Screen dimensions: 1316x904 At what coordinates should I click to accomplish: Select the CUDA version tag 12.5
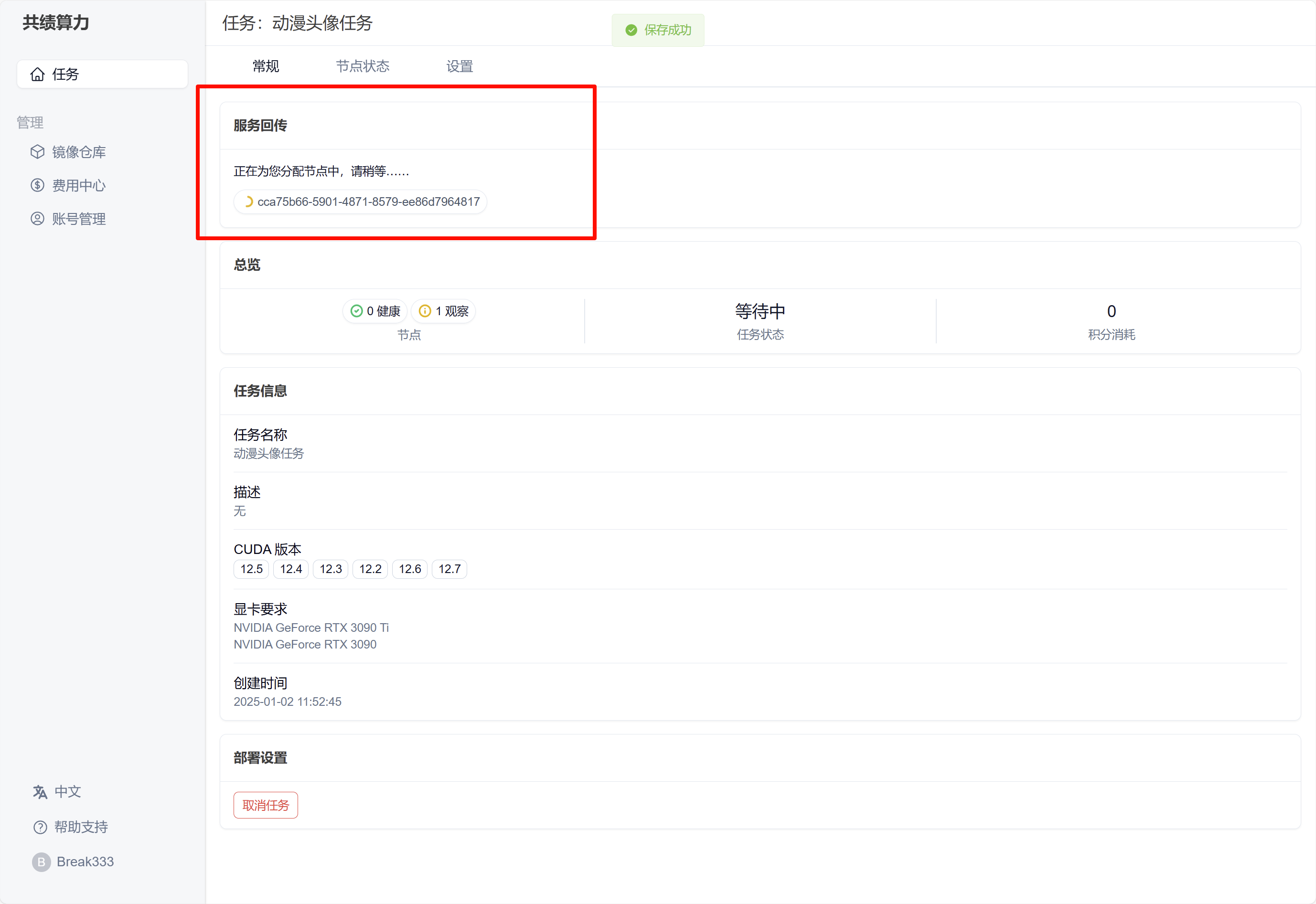pos(252,569)
